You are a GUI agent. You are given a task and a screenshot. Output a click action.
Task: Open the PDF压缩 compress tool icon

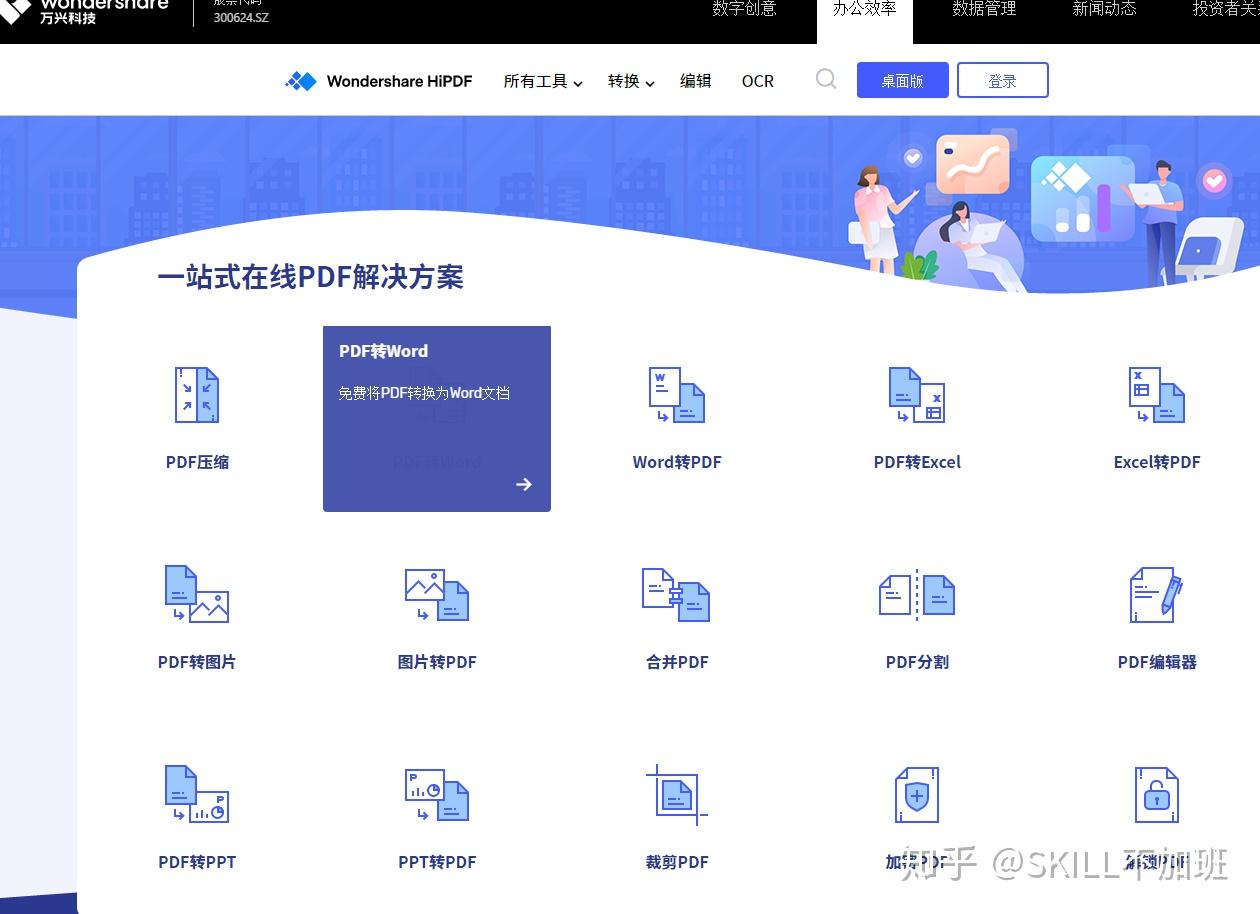[197, 394]
